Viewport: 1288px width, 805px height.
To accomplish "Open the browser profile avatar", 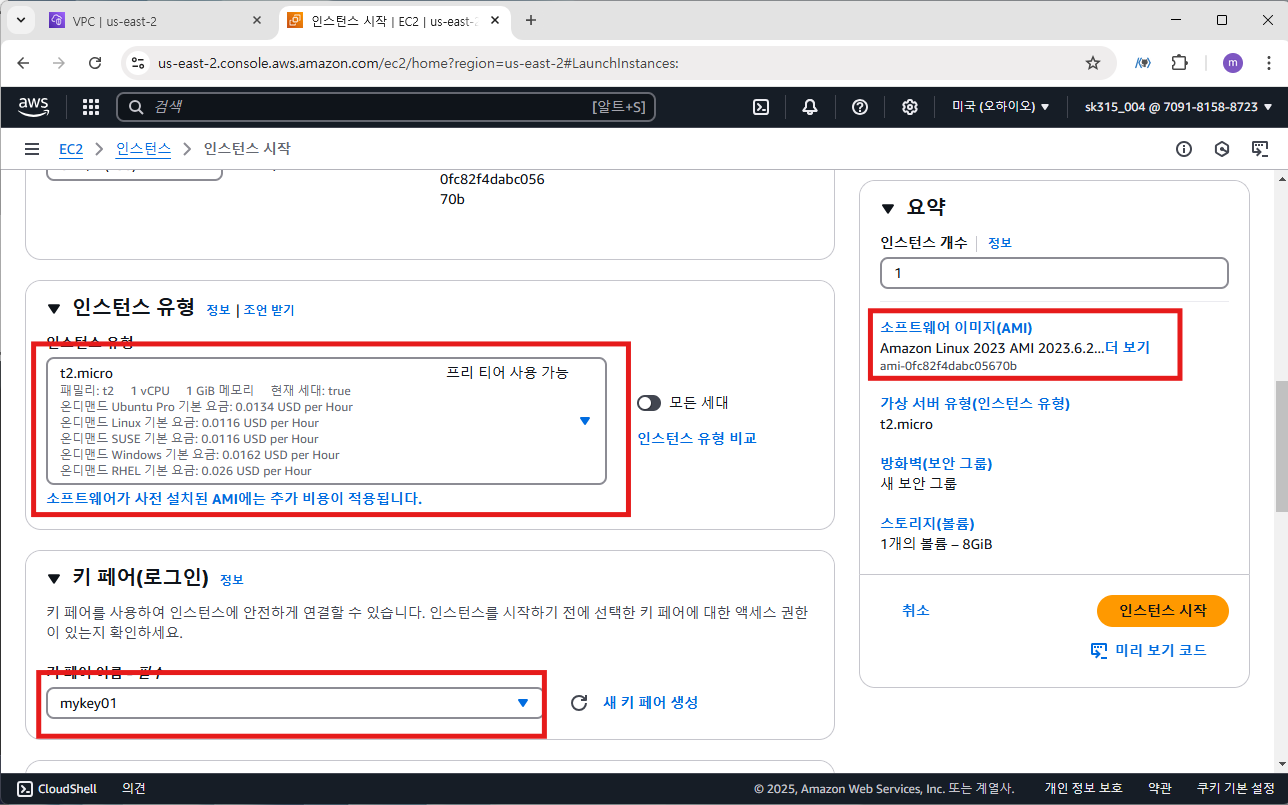I will (x=1233, y=63).
